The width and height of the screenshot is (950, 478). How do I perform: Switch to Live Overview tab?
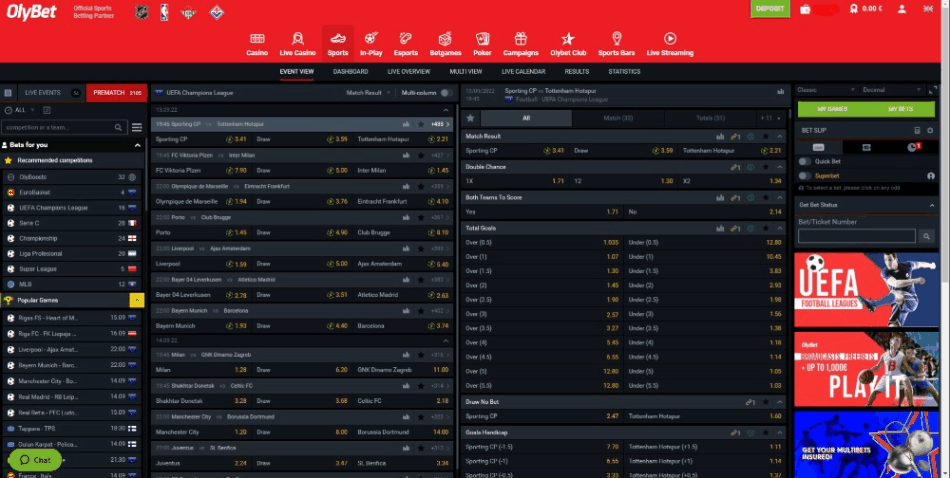(408, 71)
